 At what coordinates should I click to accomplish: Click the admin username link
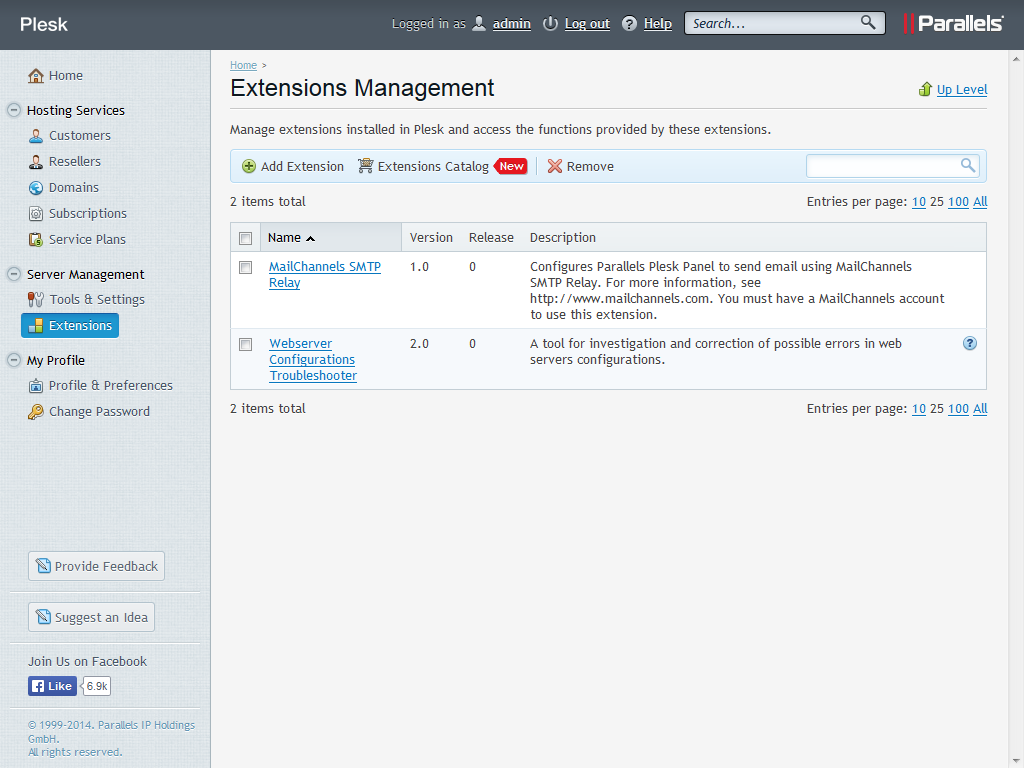click(x=511, y=24)
